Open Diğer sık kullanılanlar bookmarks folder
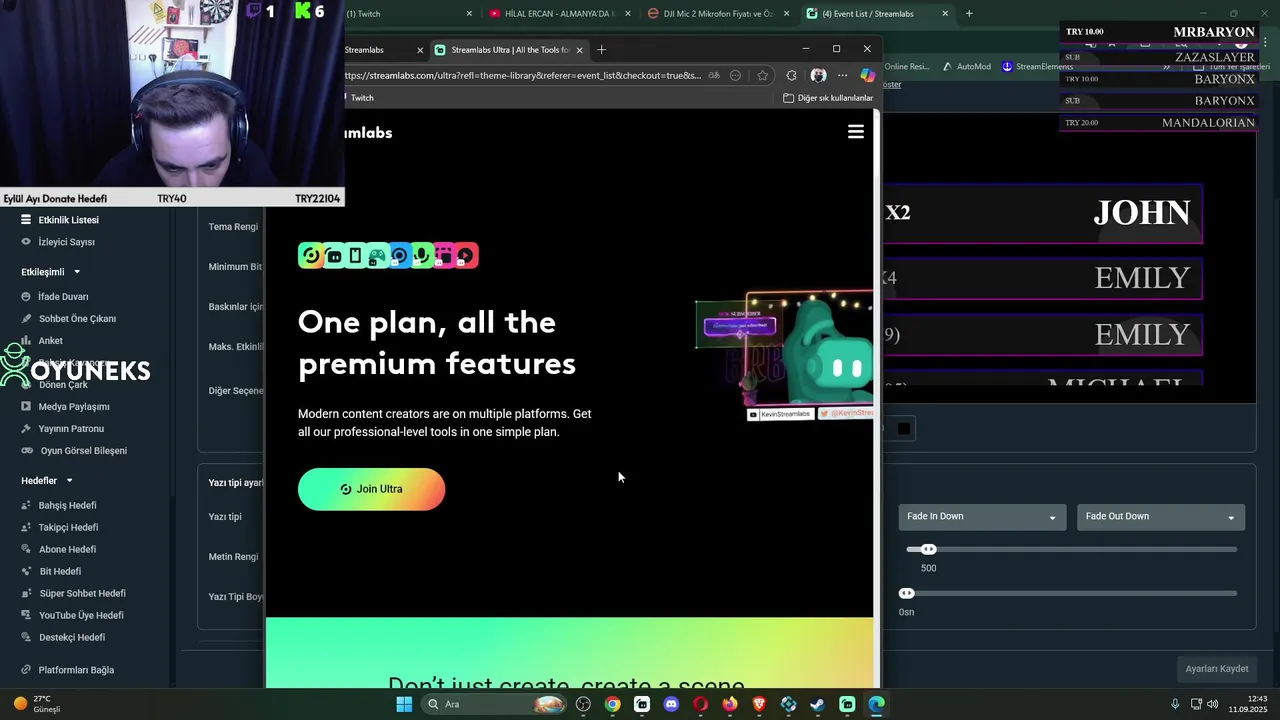The width and height of the screenshot is (1280, 720). pyautogui.click(x=827, y=98)
